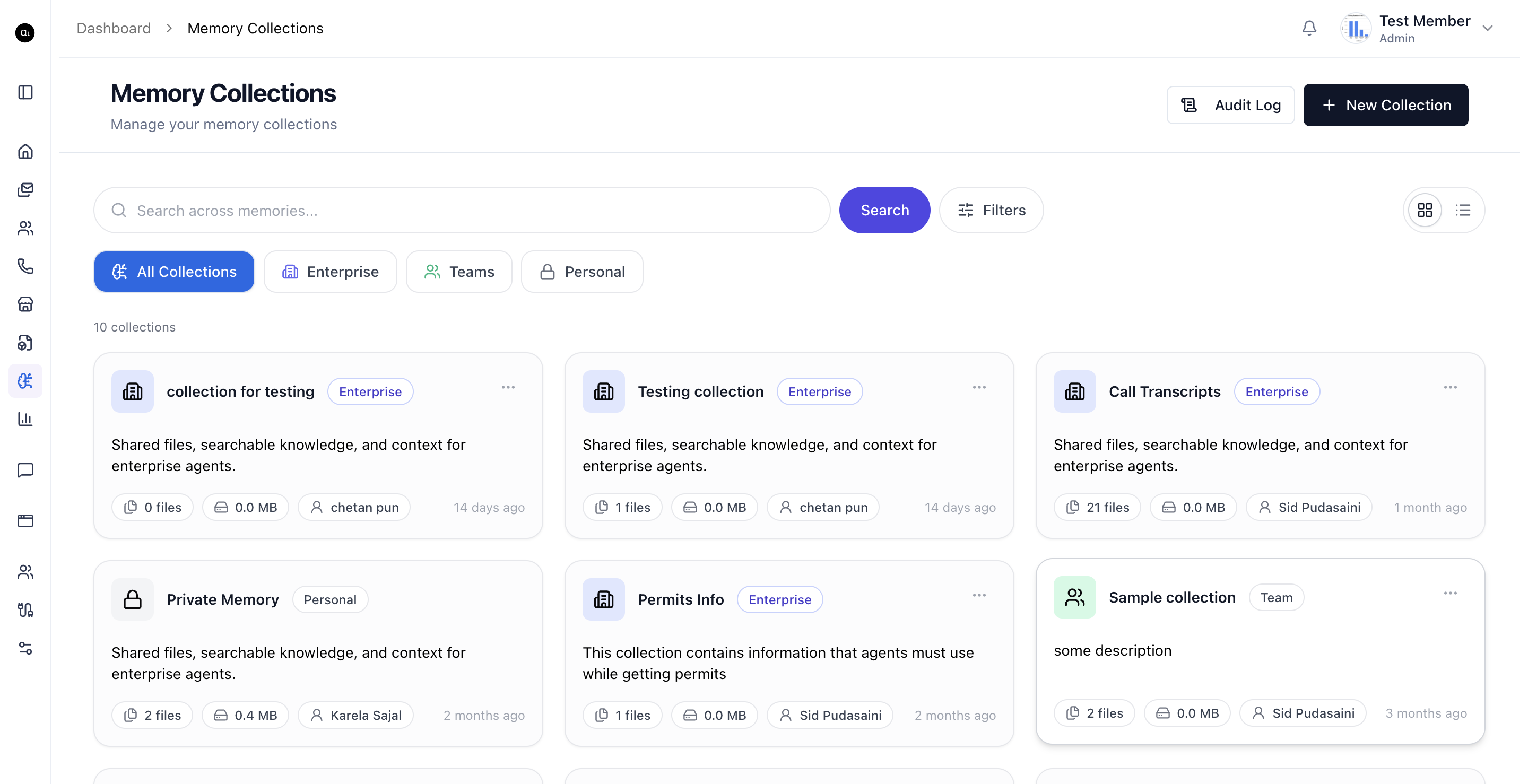
Task: Click Memory Collections breadcrumb
Action: 255,28
